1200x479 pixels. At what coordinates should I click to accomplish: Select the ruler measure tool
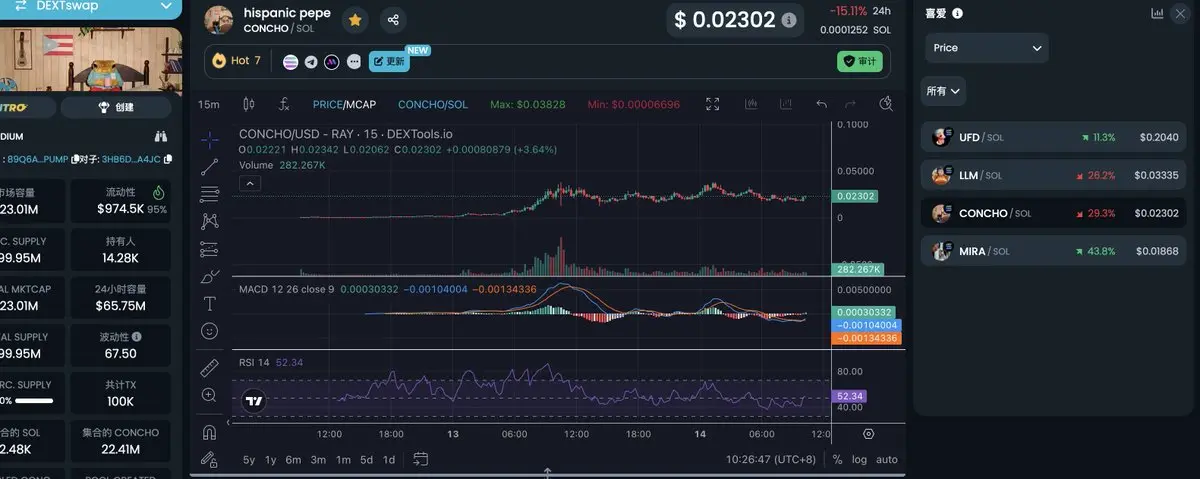[x=210, y=367]
